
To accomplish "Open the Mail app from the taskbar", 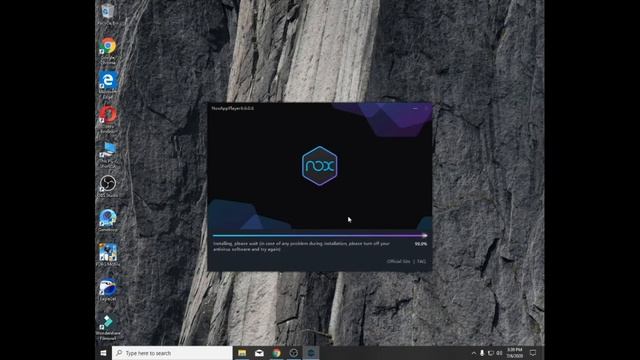I will pyautogui.click(x=259, y=353).
